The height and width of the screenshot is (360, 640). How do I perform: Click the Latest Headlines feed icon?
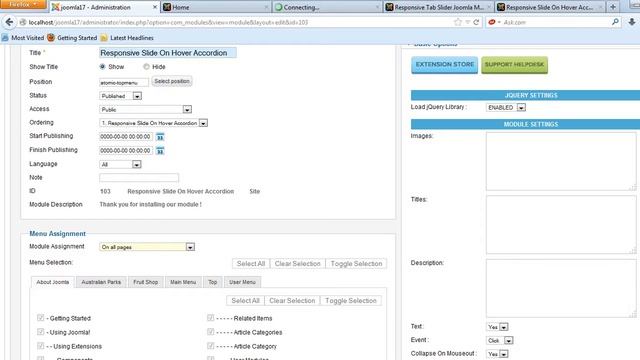click(x=104, y=38)
